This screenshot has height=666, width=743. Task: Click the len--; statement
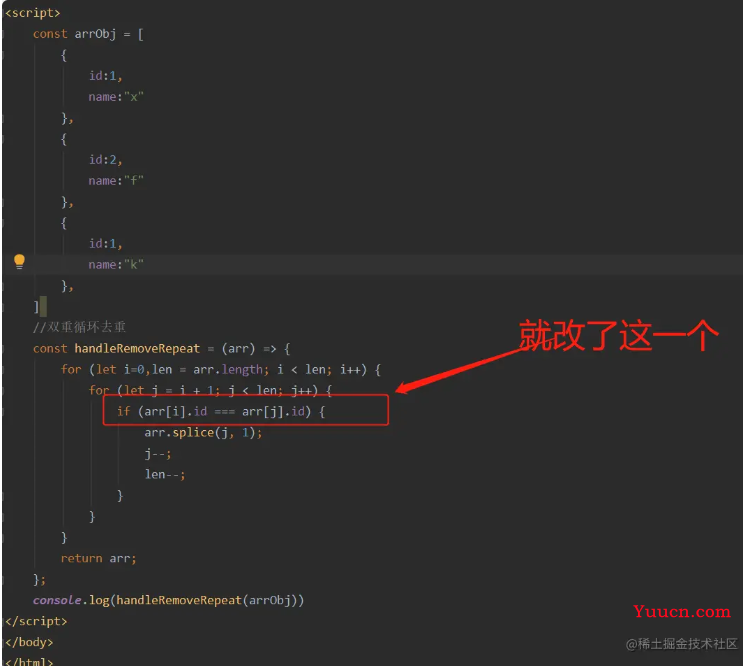(165, 475)
